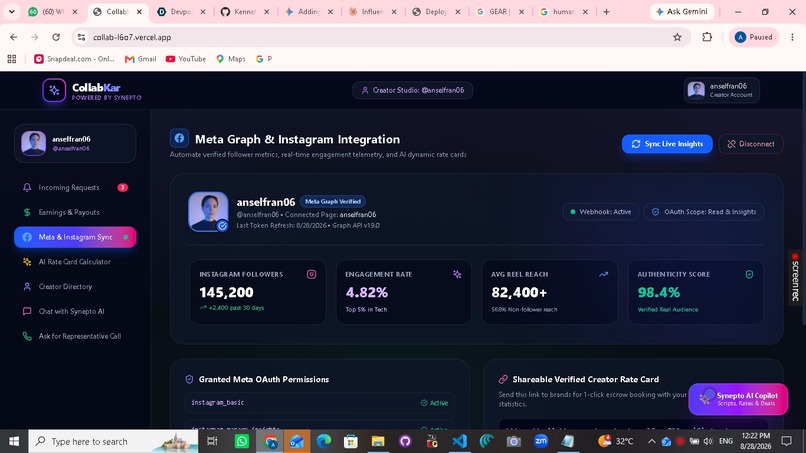Click incoming requests badge showing 3

[122, 188]
